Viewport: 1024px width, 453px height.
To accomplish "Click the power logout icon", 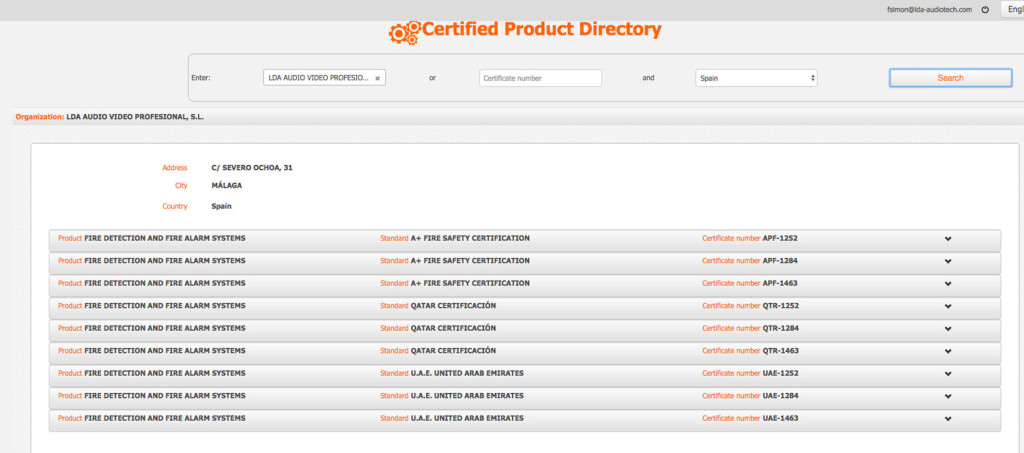I will click(x=985, y=10).
